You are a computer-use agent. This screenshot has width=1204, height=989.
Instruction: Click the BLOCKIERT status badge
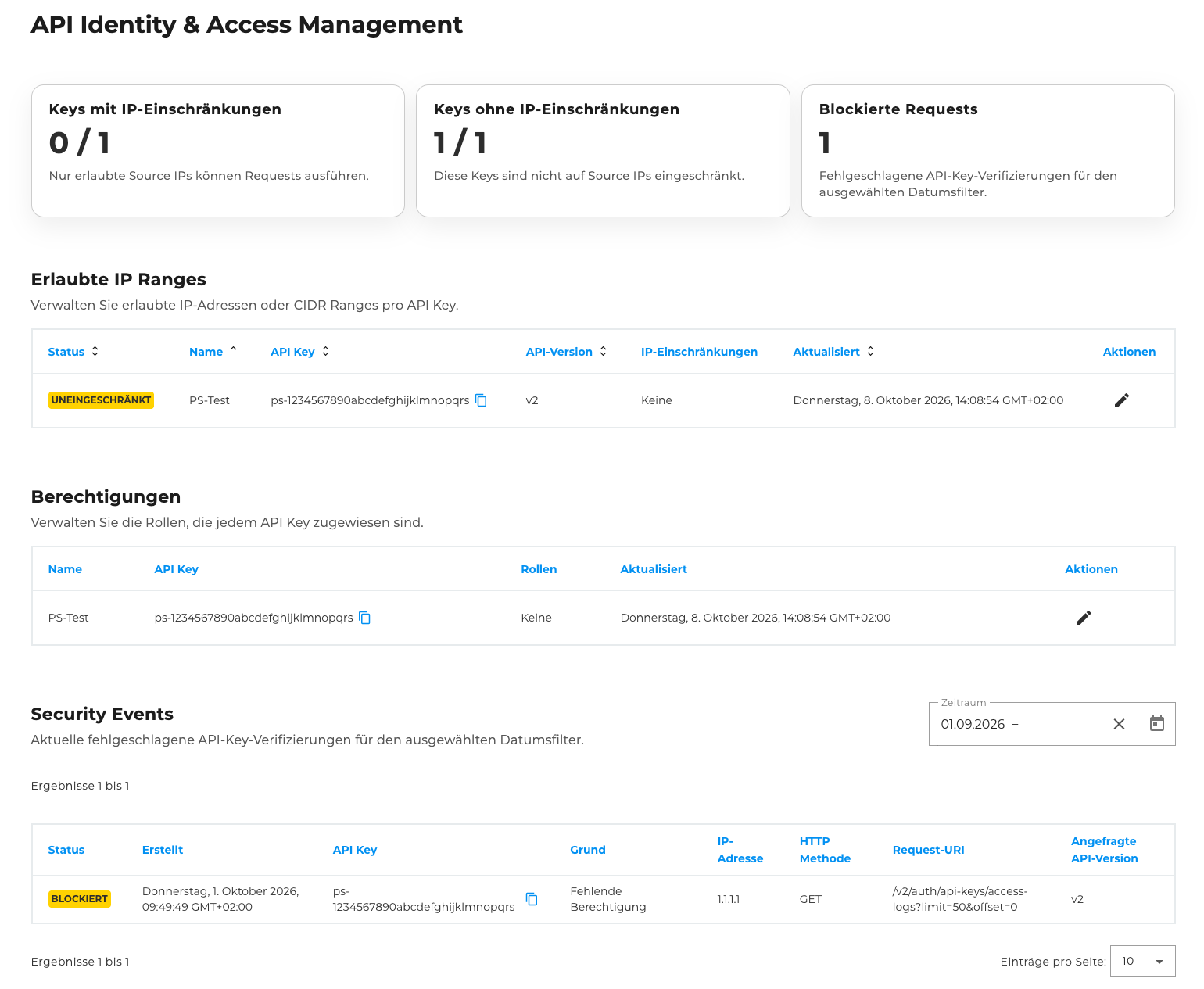point(79,899)
